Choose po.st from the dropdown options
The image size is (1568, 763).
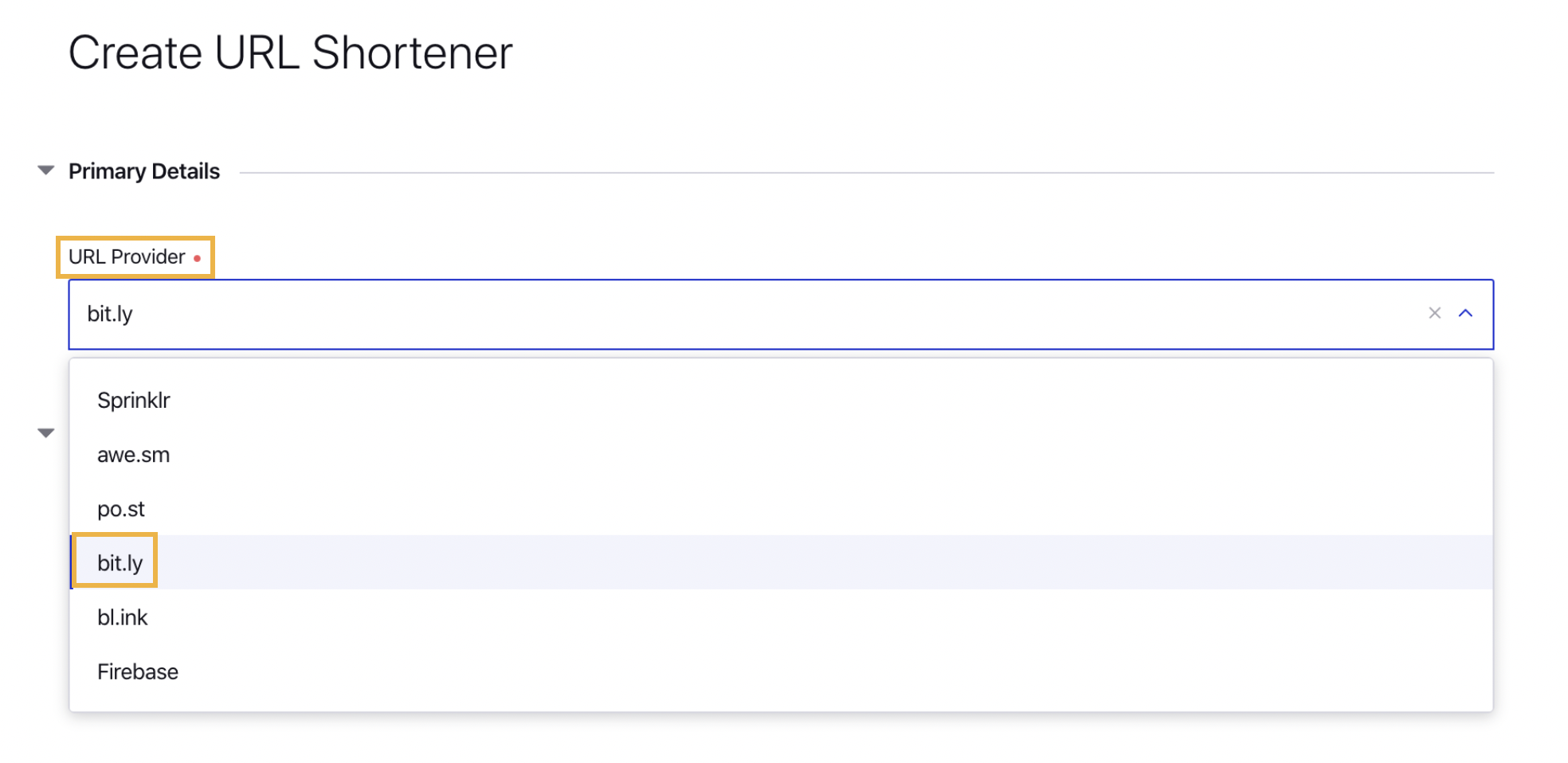coord(121,509)
